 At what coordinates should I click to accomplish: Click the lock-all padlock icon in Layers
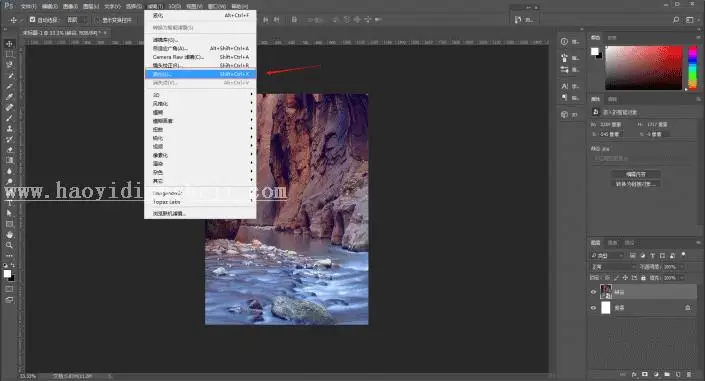pos(643,278)
